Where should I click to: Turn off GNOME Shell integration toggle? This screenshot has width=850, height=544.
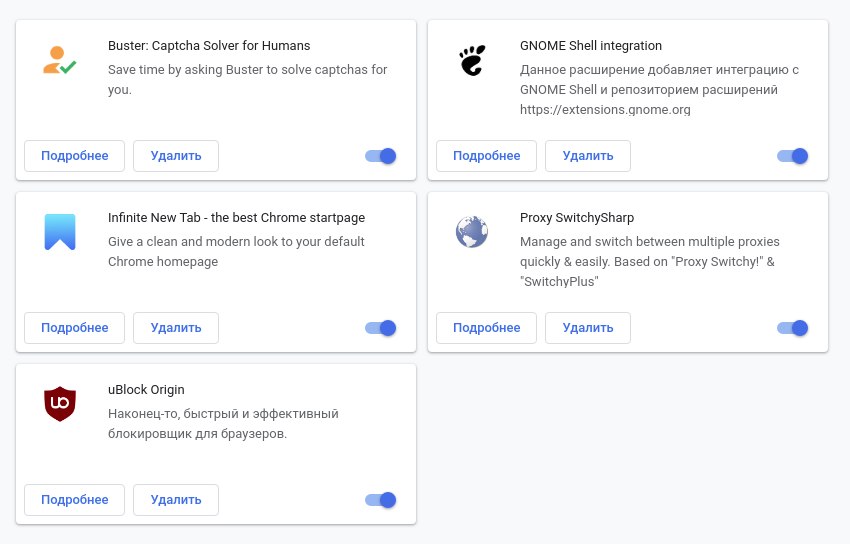point(793,156)
